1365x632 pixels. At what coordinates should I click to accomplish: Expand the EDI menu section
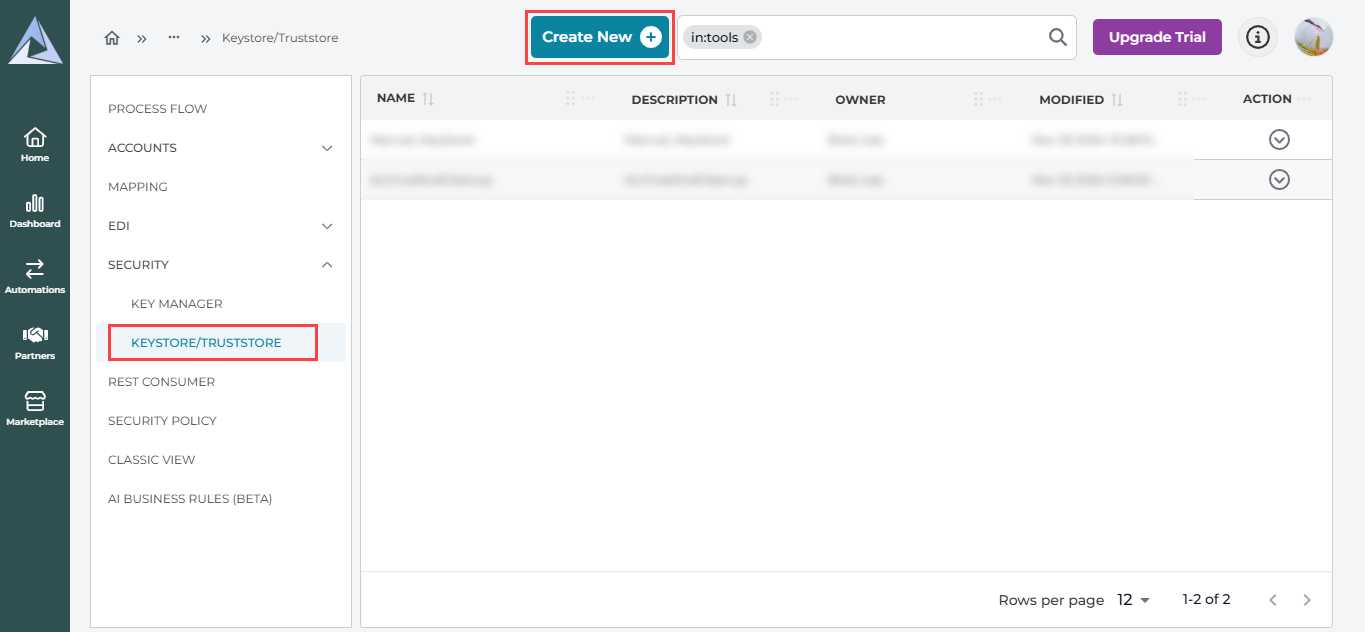tap(326, 226)
